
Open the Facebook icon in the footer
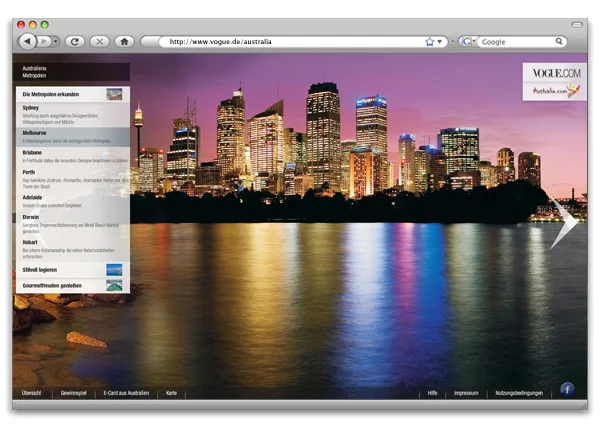(567, 389)
